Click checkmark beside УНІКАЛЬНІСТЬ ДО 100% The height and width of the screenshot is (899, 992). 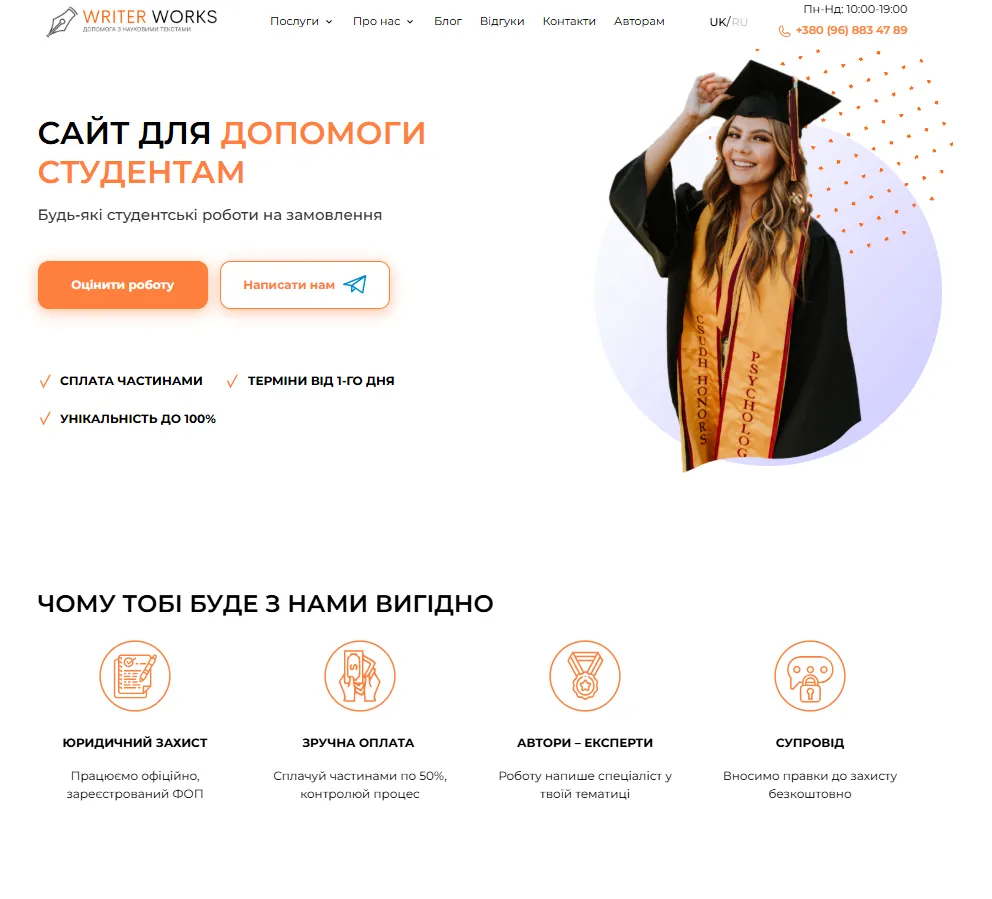click(x=45, y=419)
